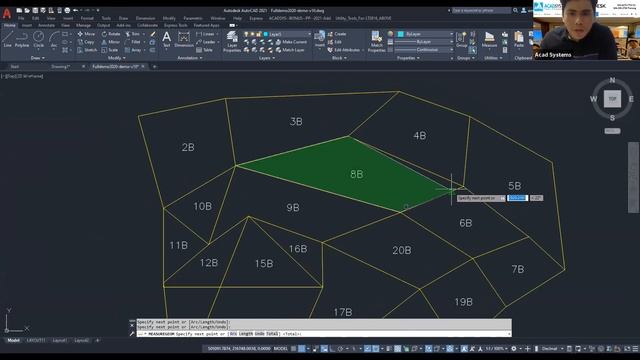The height and width of the screenshot is (360, 640).
Task: Expand the Block panel
Action: (x=339, y=58)
